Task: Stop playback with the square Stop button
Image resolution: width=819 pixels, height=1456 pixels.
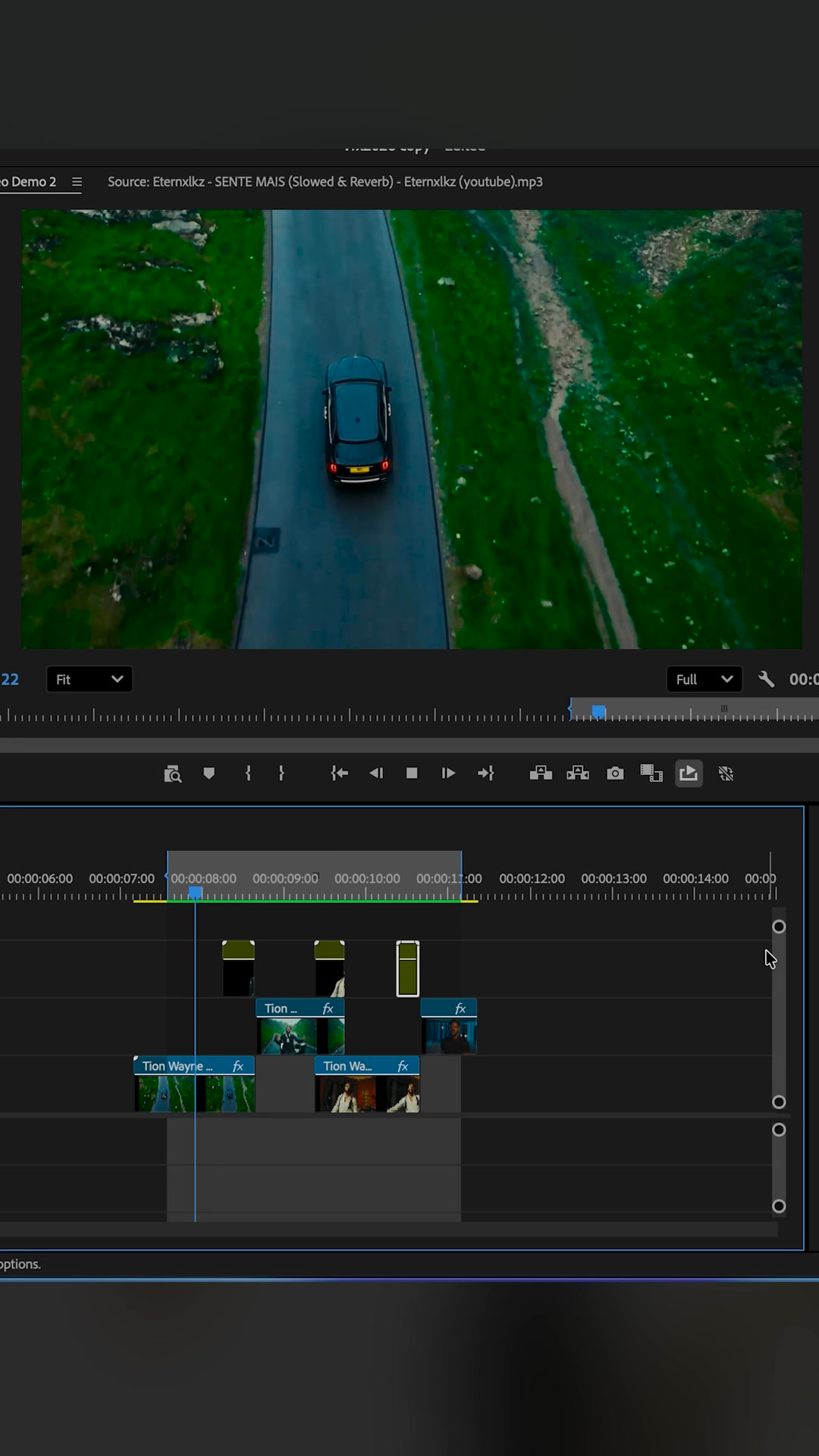Action: coord(412,773)
